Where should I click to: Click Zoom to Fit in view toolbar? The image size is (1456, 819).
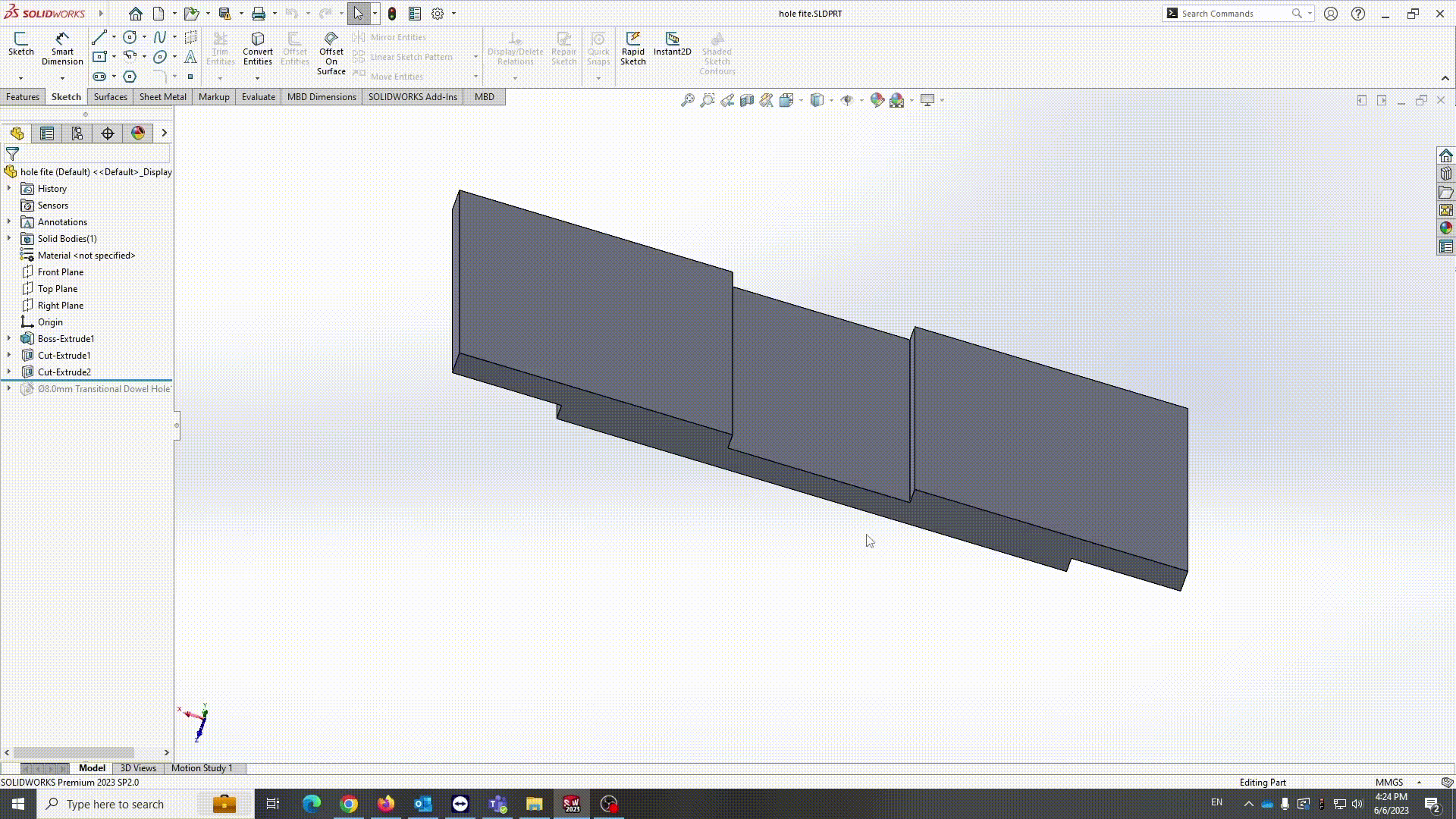click(687, 100)
